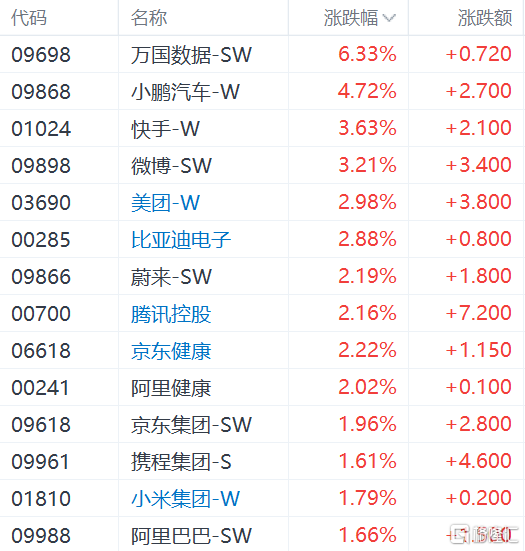Select the 蔚来-SW stock name

pyautogui.click(x=171, y=277)
